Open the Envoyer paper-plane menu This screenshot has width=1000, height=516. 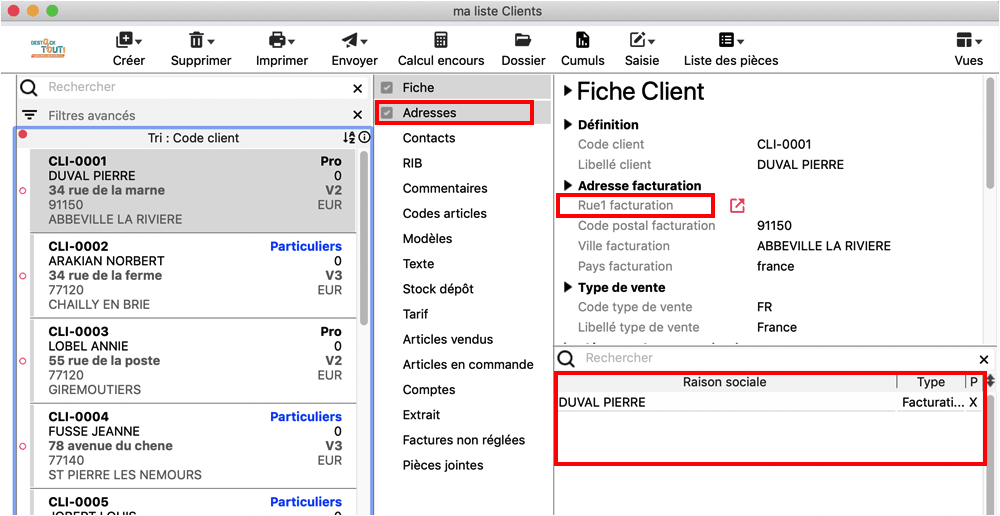point(355,50)
